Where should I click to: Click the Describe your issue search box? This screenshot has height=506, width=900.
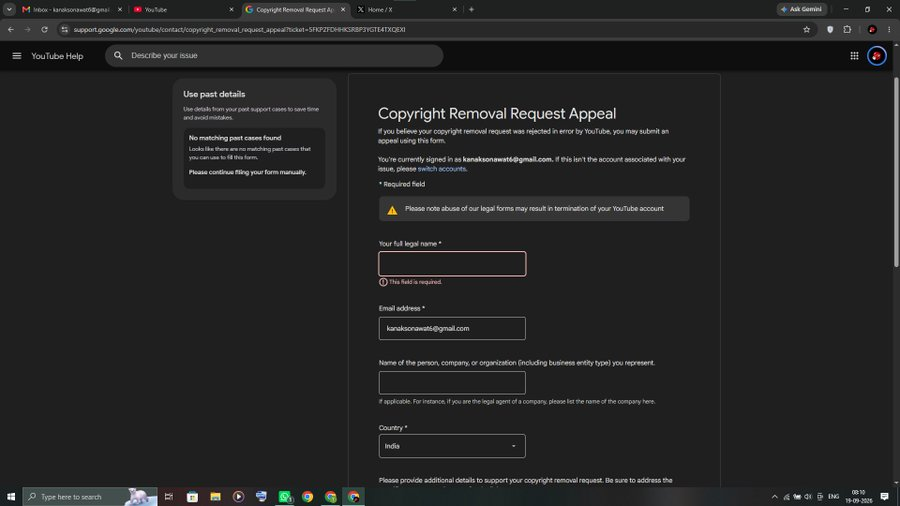coord(274,56)
